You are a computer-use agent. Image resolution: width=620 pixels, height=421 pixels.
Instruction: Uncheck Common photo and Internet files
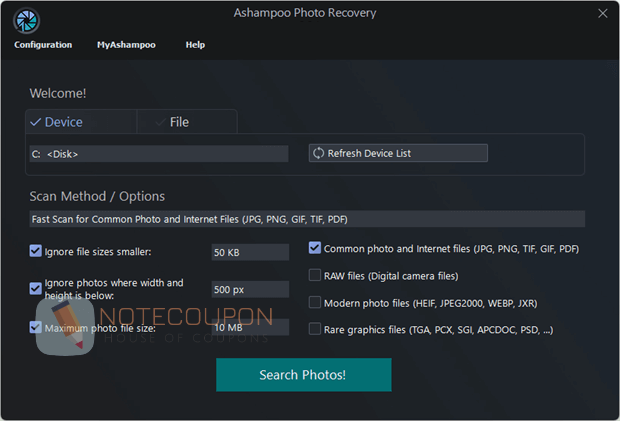315,248
